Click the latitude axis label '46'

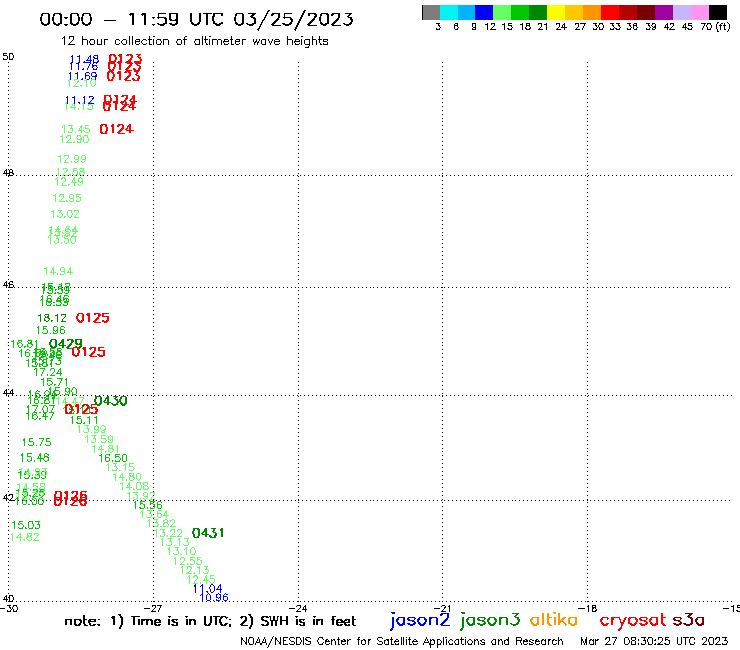pyautogui.click(x=8, y=285)
